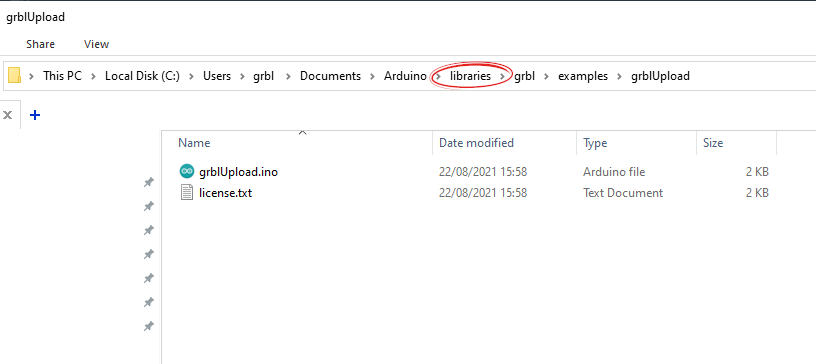Screen dimensions: 816x364
Task: Click 'Arduino file' type cell
Action: (614, 171)
